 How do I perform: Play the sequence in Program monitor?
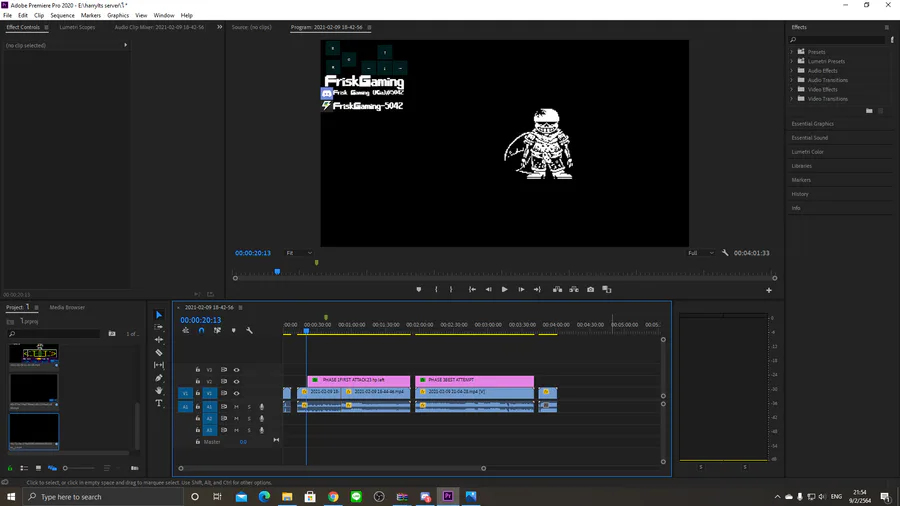[x=505, y=290]
